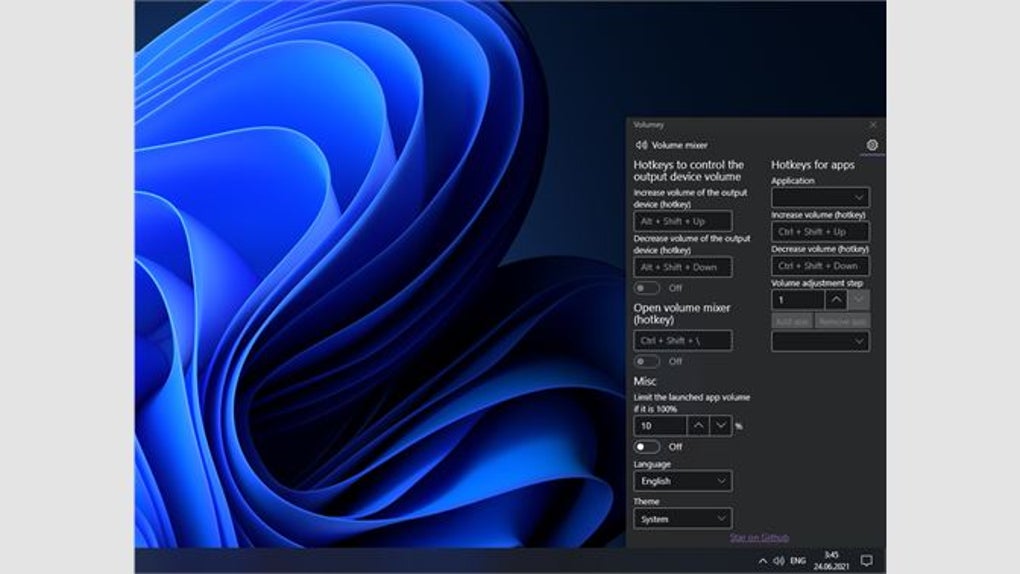1020x574 pixels.
Task: Click the Ctrl + Shift + Up hotkey field
Action: pos(820,232)
